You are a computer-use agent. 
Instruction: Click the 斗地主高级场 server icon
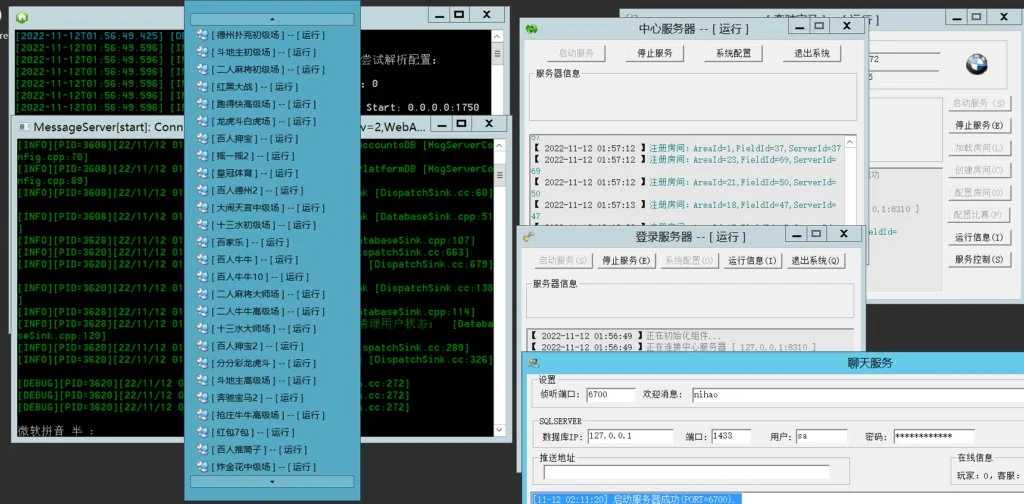(202, 380)
